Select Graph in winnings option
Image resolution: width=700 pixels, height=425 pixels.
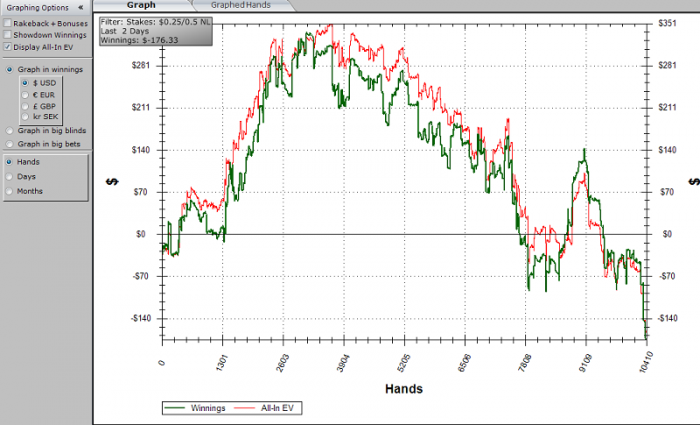pos(9,70)
